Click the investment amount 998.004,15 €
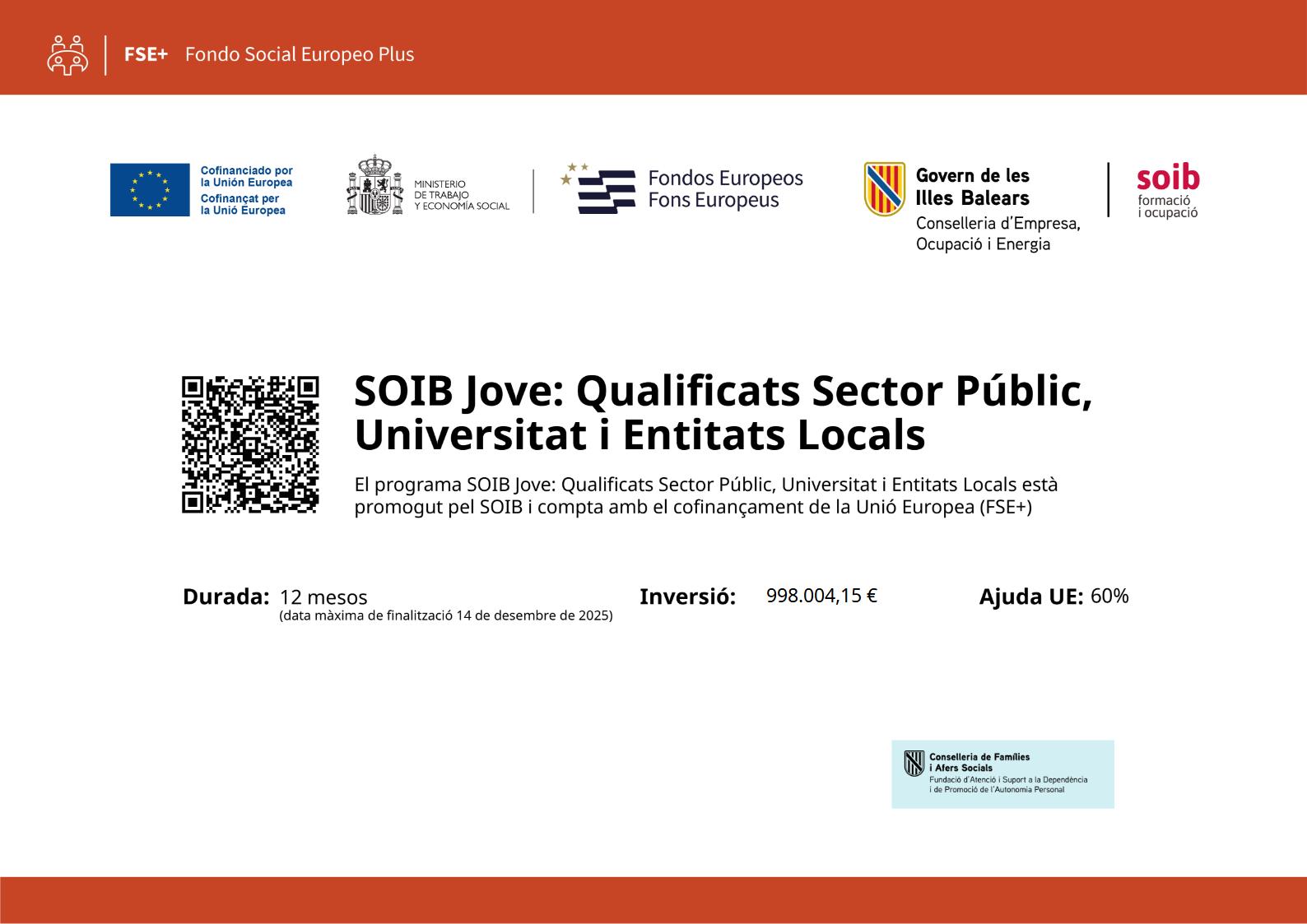 click(821, 596)
